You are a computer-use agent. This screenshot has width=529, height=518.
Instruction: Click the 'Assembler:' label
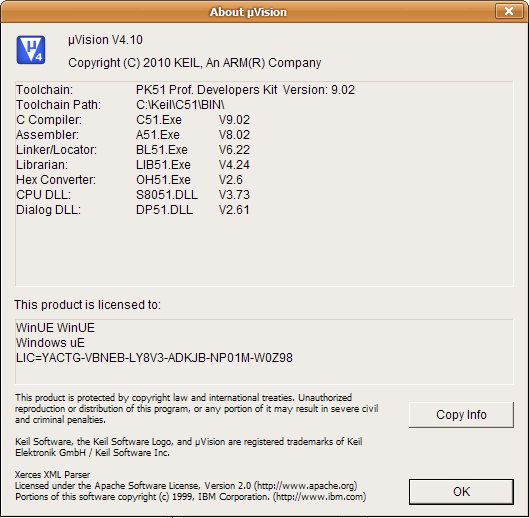click(47, 135)
